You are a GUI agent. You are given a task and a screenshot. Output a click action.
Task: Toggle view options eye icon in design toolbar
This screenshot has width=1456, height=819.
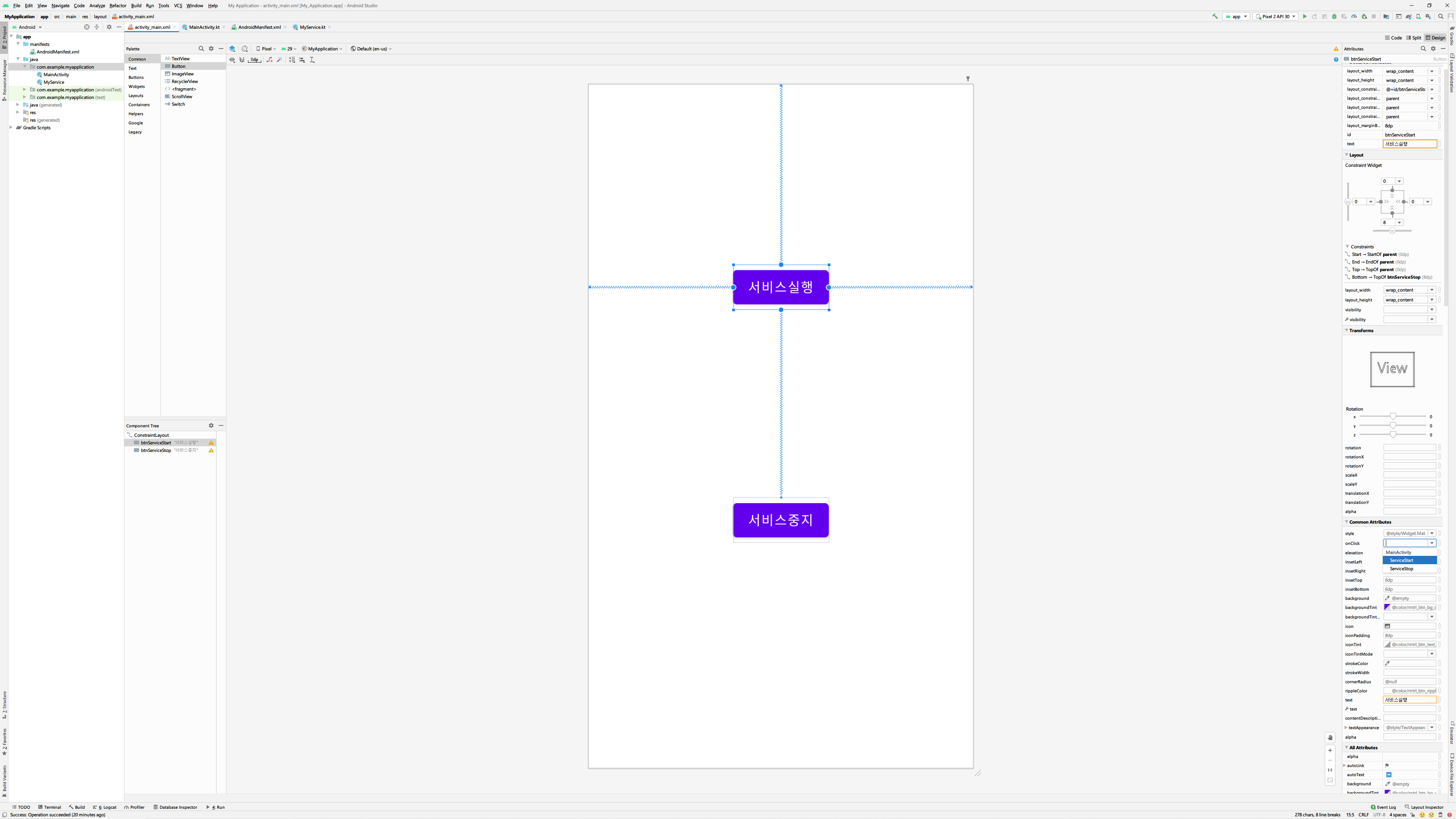click(232, 60)
